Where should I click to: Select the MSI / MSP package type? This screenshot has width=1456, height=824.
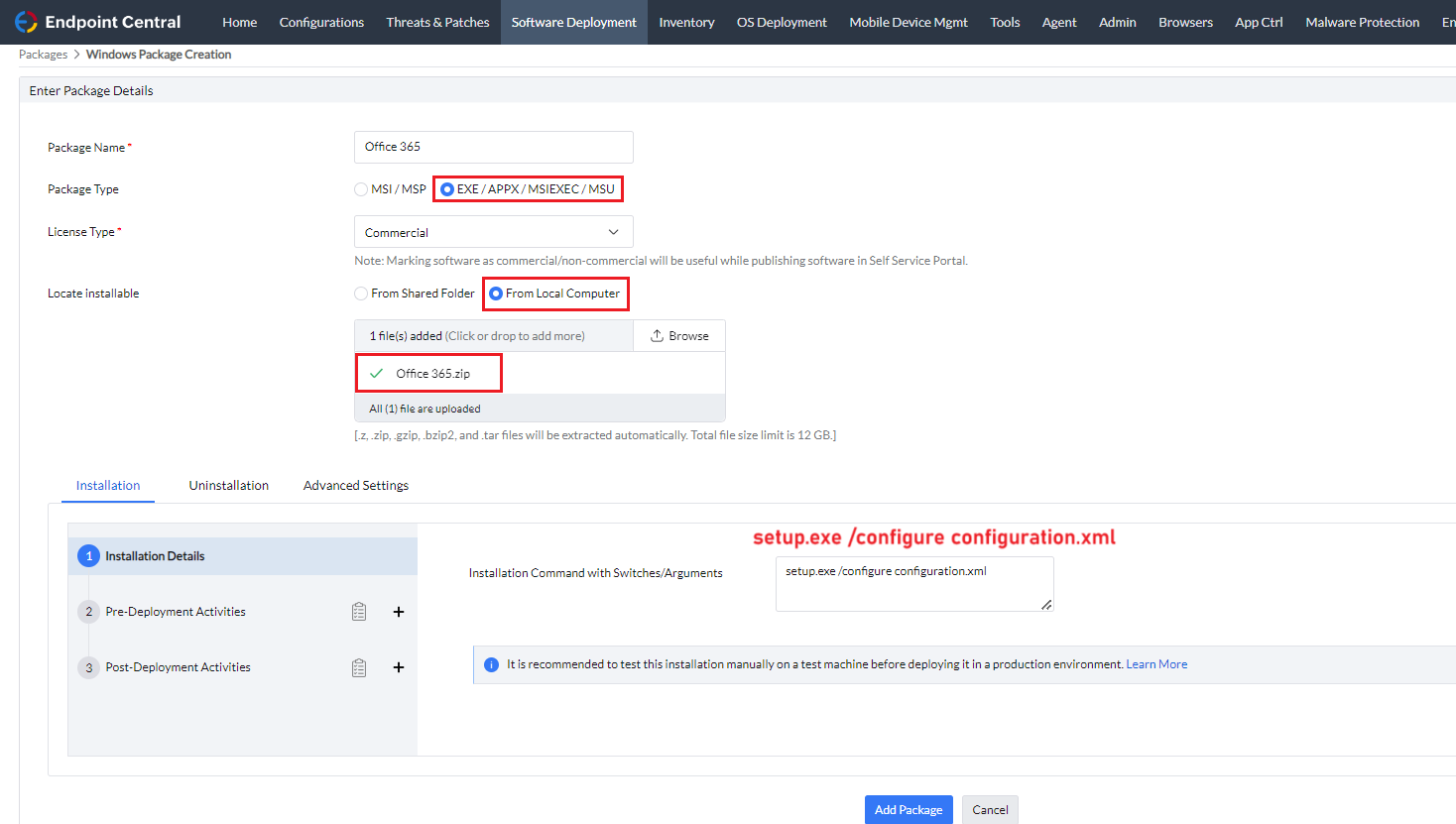click(361, 189)
